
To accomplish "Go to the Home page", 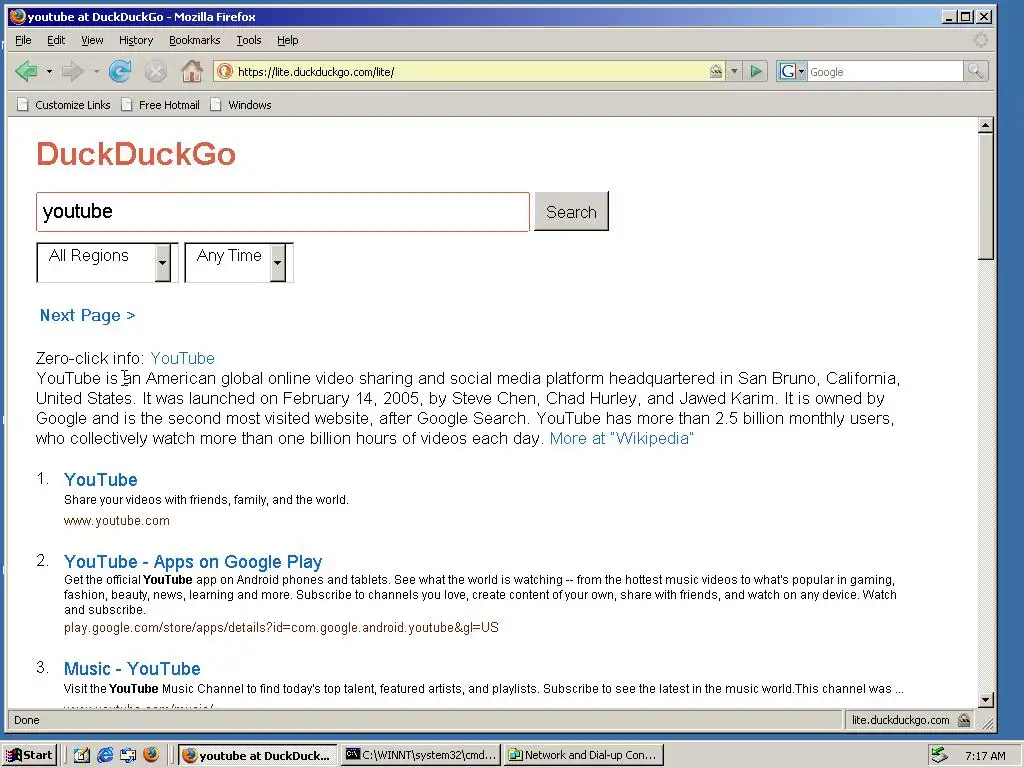I will (191, 71).
